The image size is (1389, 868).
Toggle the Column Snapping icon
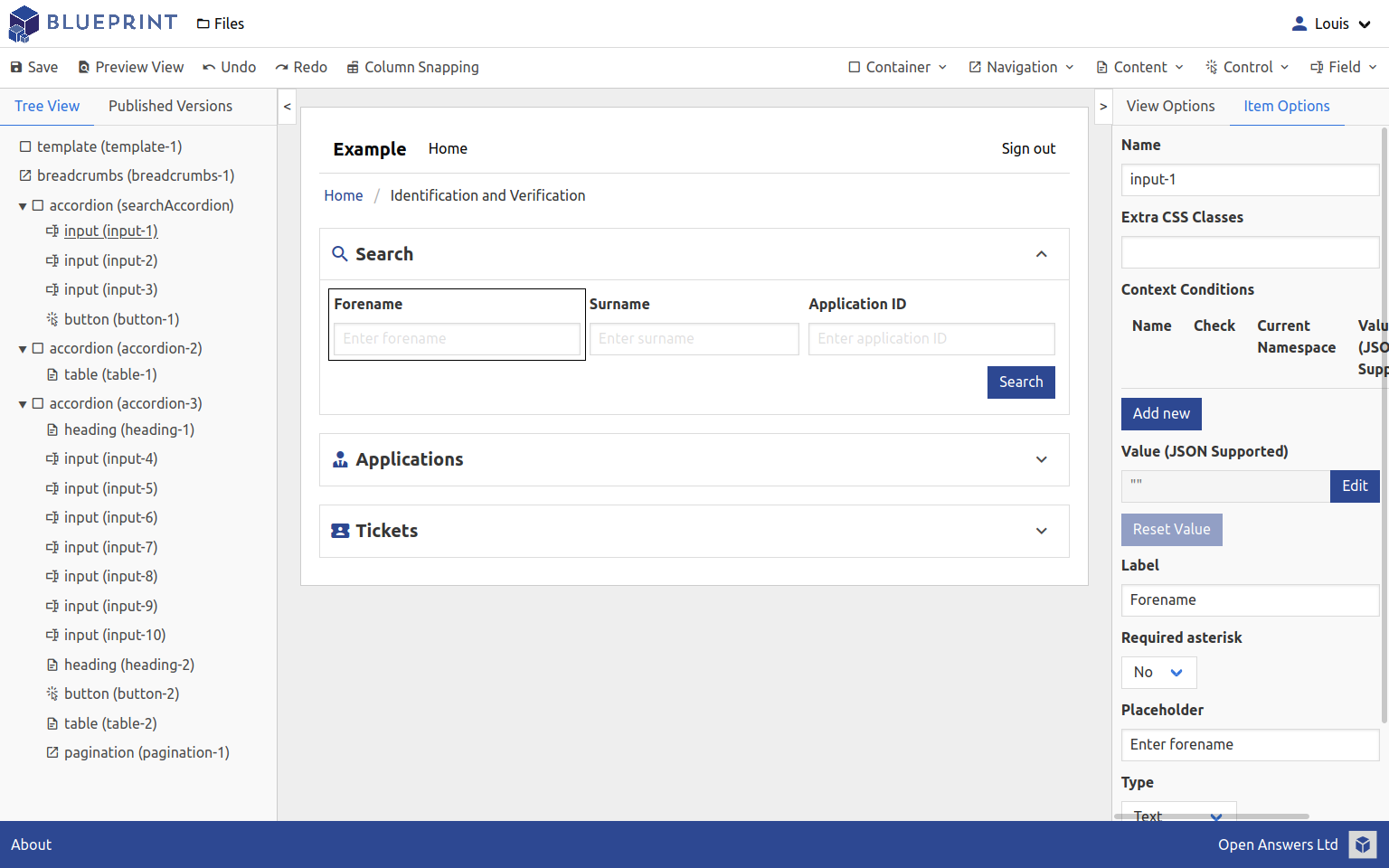point(352,67)
